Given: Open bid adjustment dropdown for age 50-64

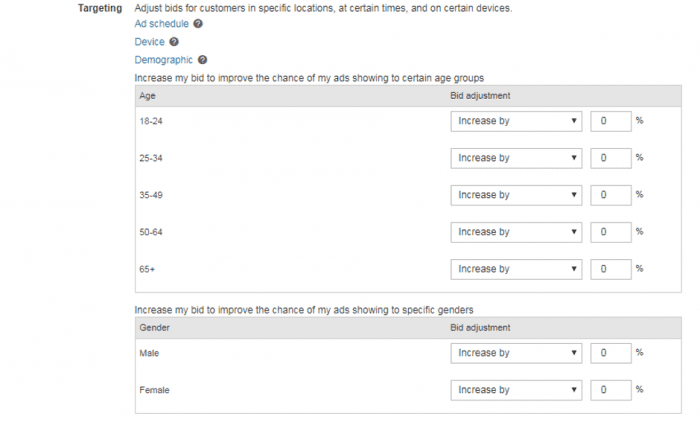Looking at the screenshot, I should click(x=517, y=232).
